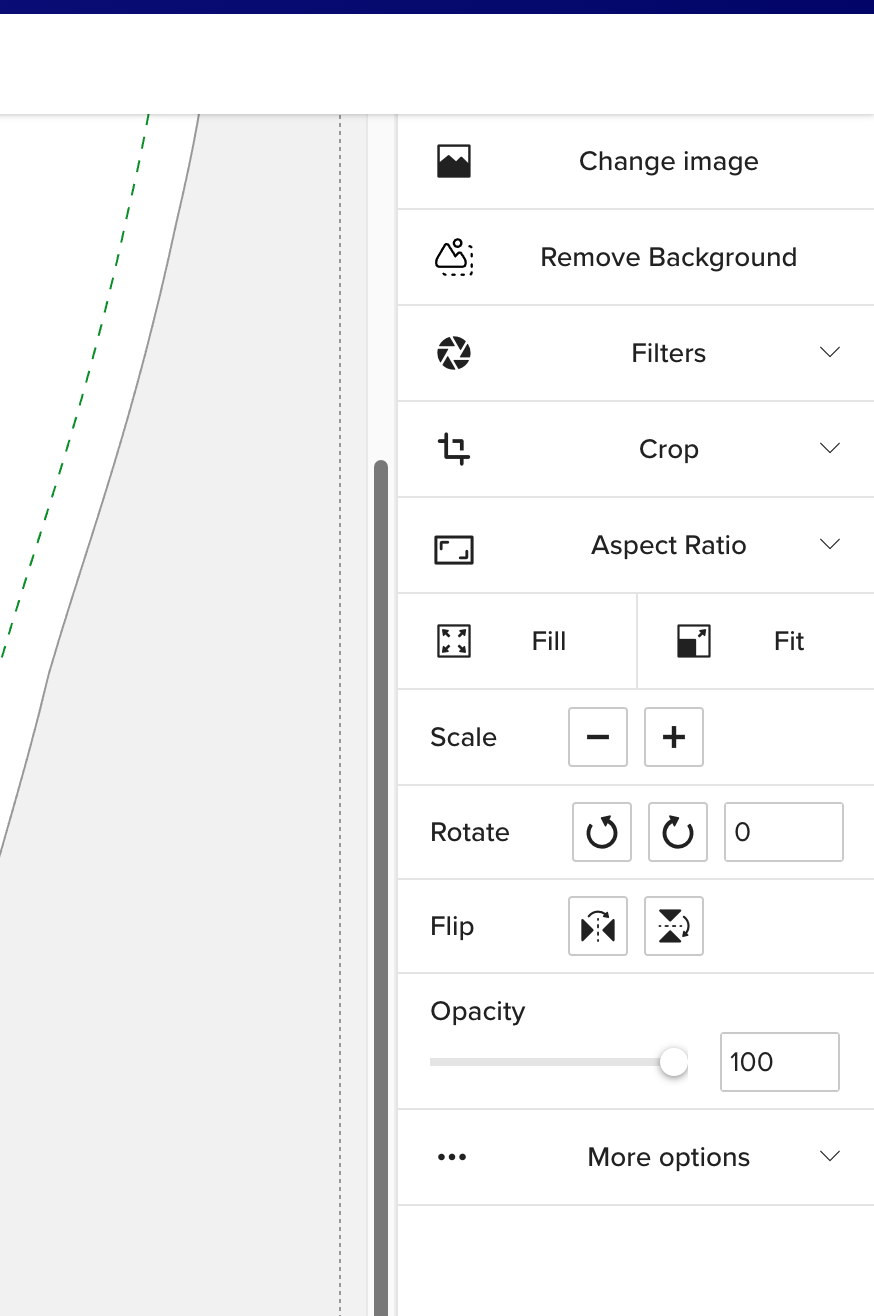
Task: Click the Remove Background icon
Action: point(454,257)
